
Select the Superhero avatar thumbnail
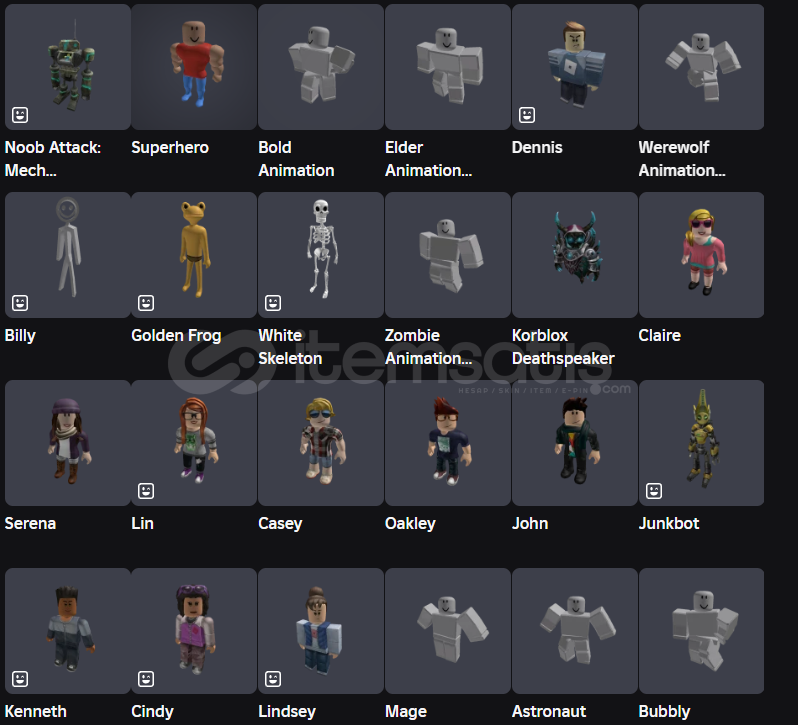(194, 67)
